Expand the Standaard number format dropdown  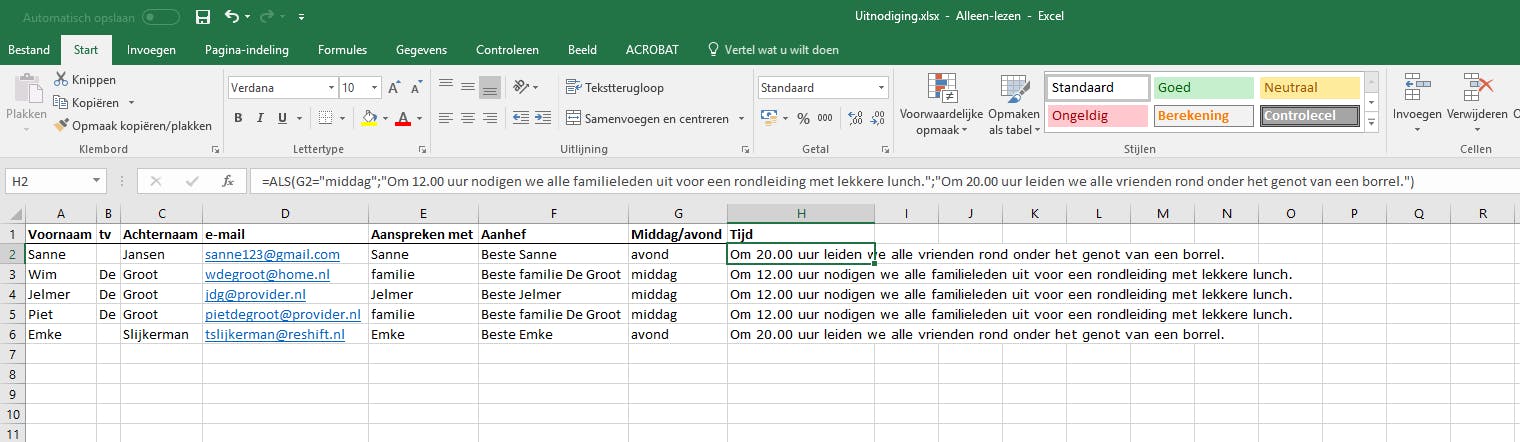(x=880, y=88)
